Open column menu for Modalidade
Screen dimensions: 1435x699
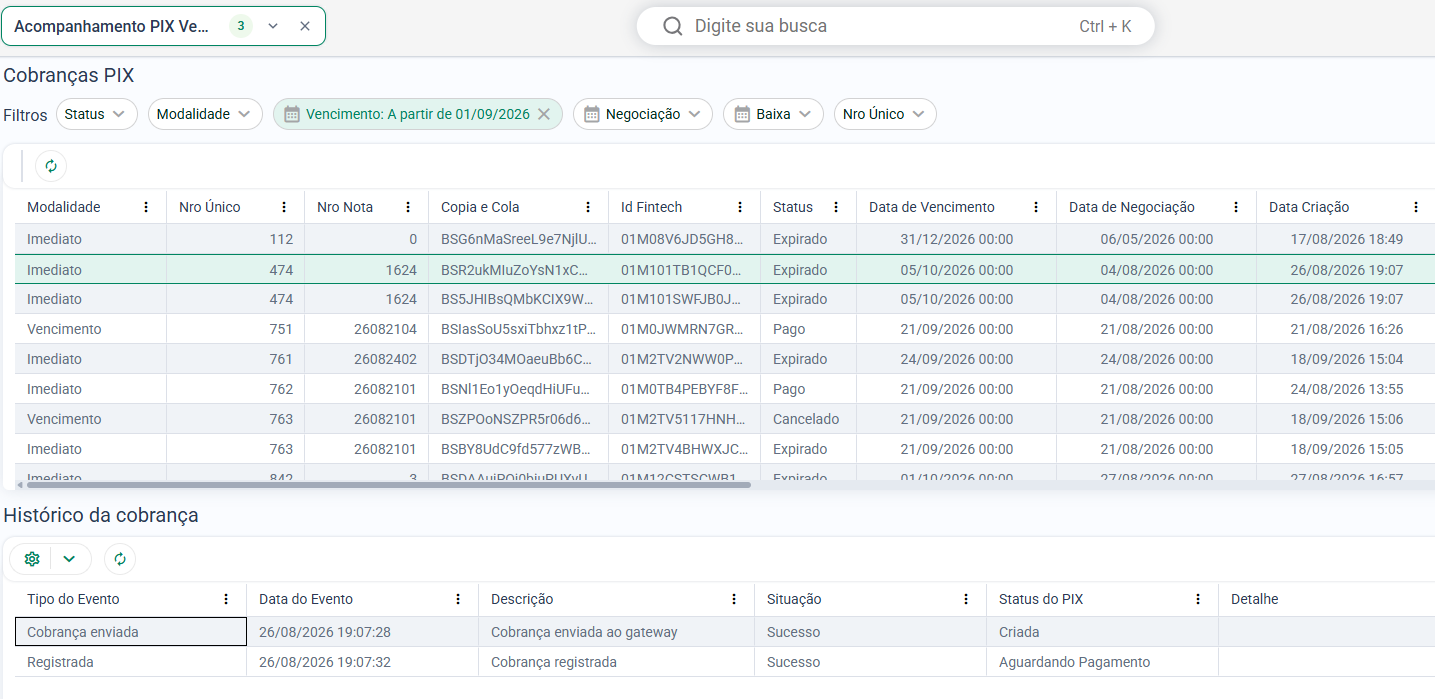[x=146, y=207]
